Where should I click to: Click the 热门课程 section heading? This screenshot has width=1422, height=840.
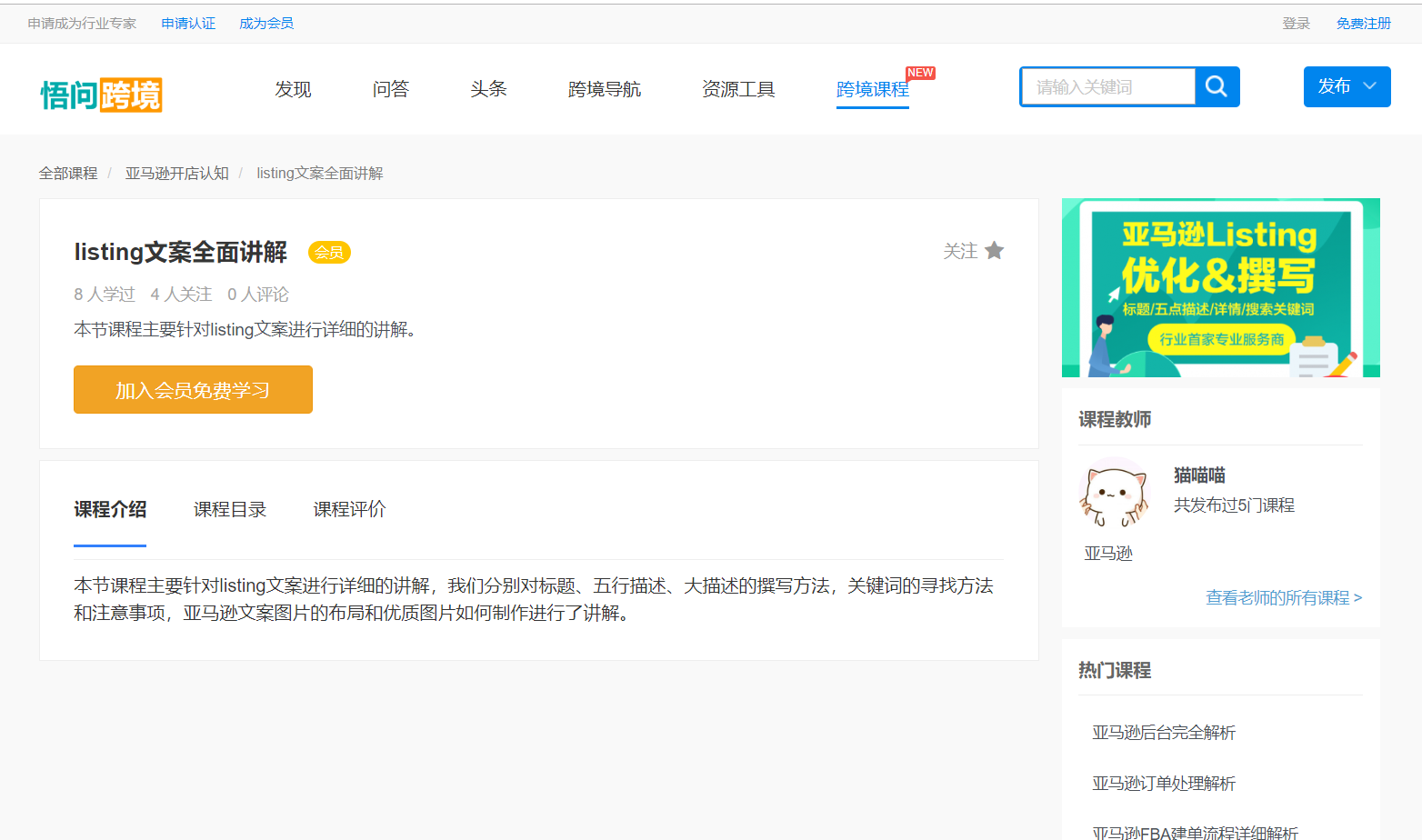click(1115, 670)
